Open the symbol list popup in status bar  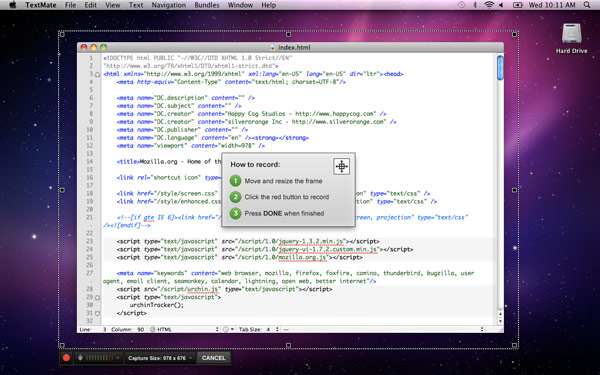point(383,329)
